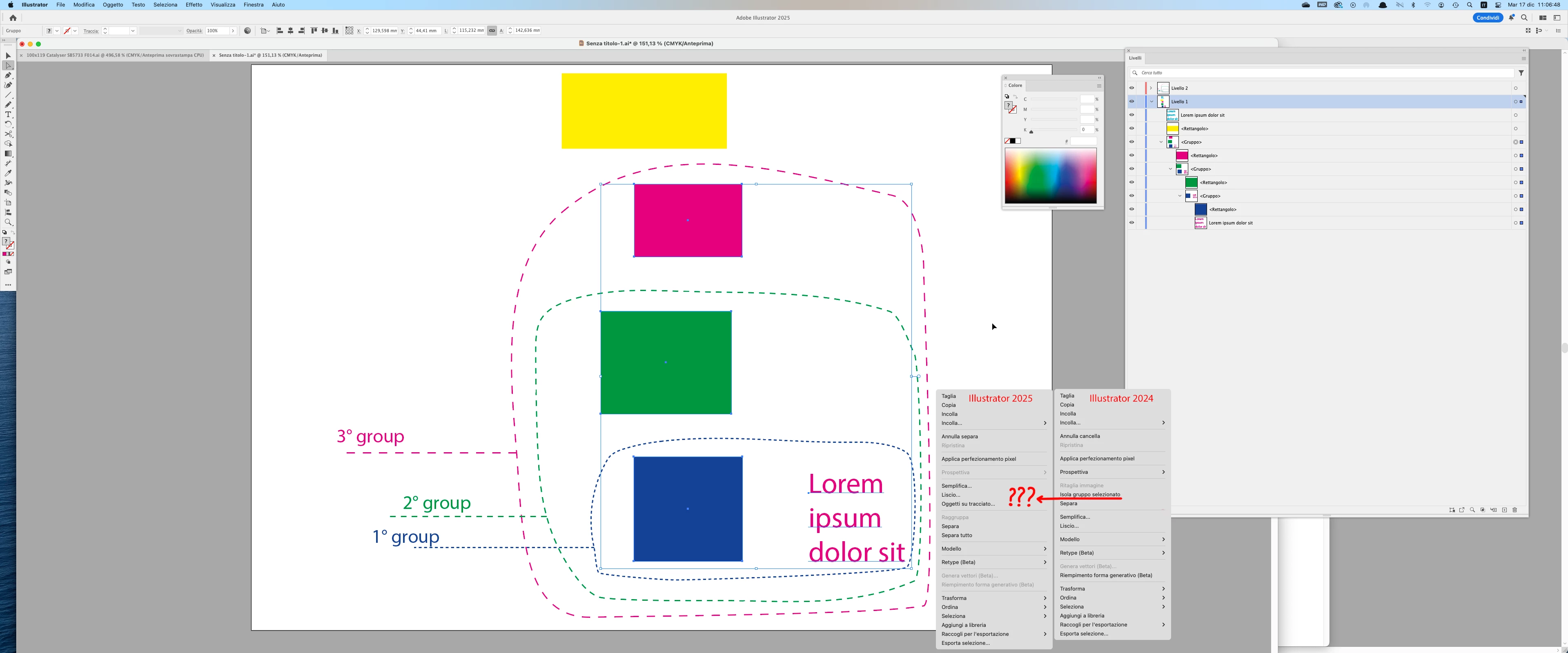Toggle visibility of Livello 1 layer
The width and height of the screenshot is (1568, 653).
(x=1131, y=102)
